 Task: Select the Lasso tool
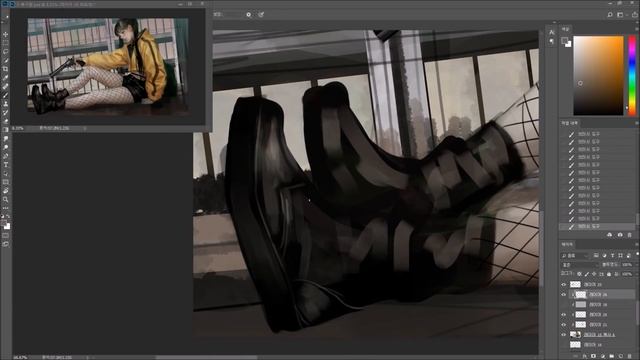pyautogui.click(x=5, y=51)
